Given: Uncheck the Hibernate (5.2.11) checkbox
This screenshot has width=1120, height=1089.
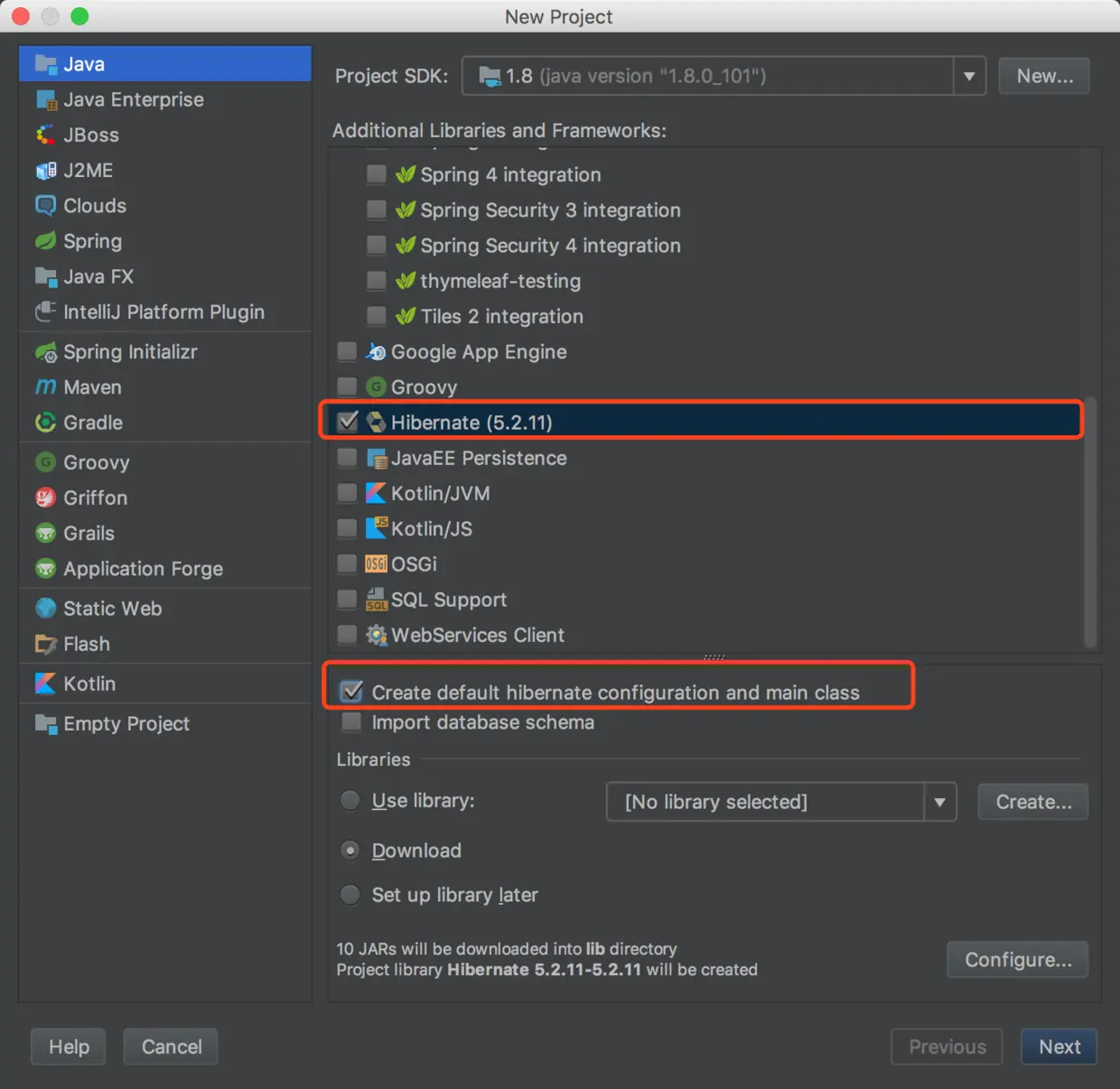Looking at the screenshot, I should pos(347,421).
